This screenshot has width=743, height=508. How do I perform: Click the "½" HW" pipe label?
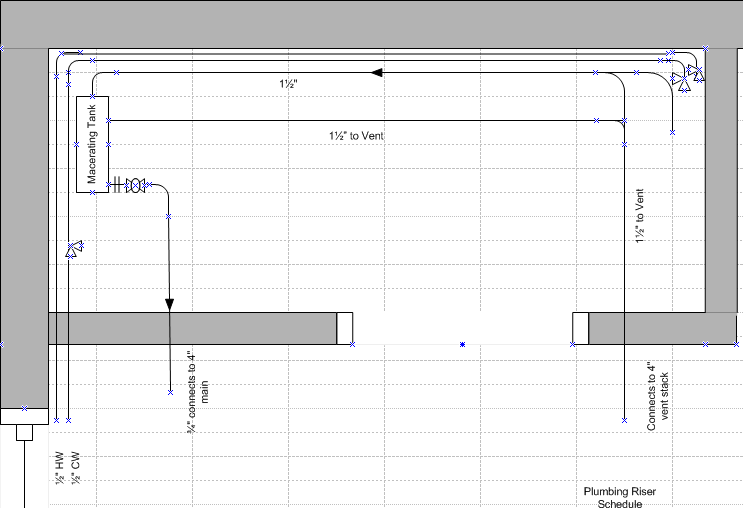point(58,465)
